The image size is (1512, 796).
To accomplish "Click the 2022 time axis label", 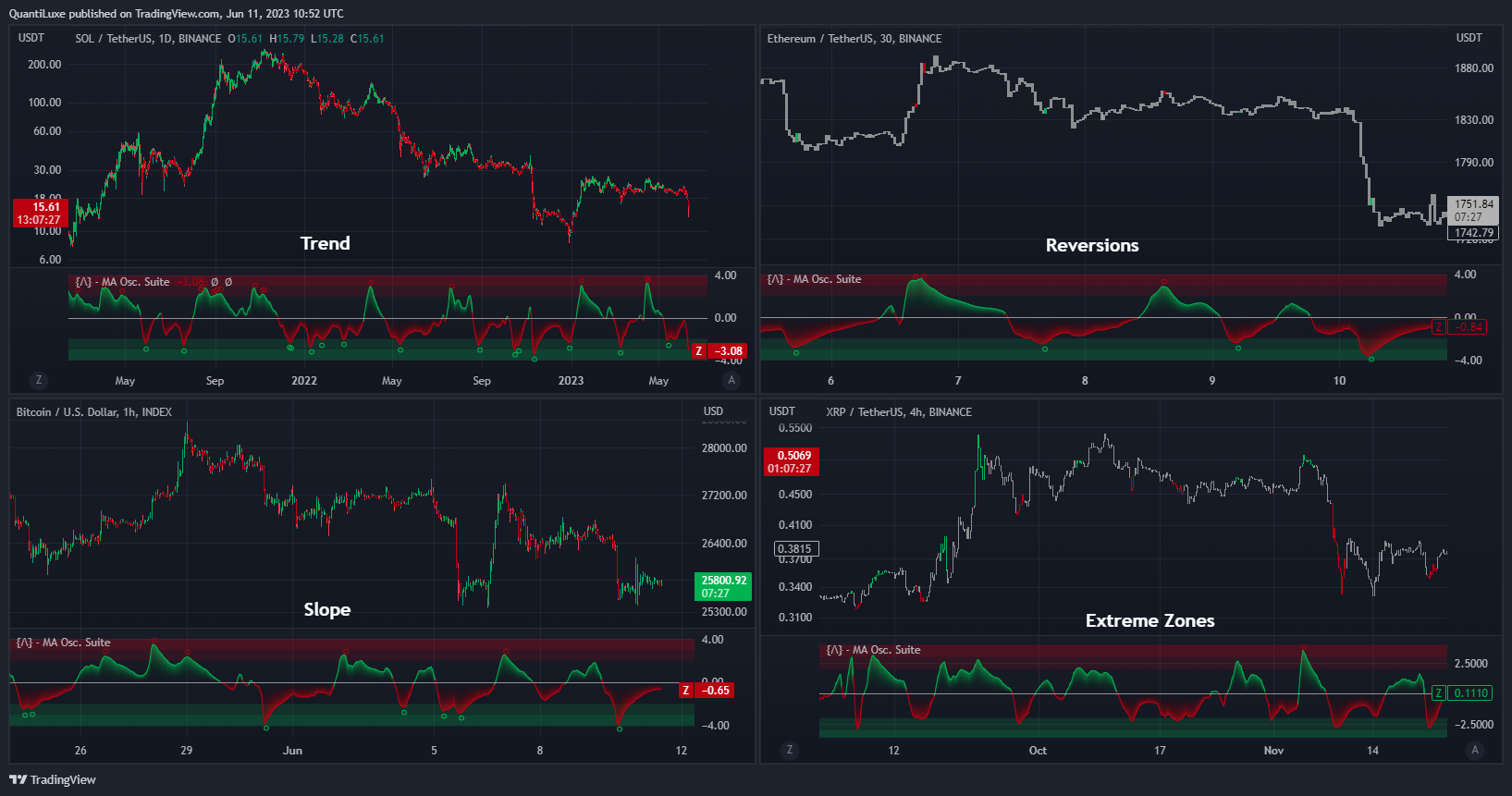I will click(304, 381).
